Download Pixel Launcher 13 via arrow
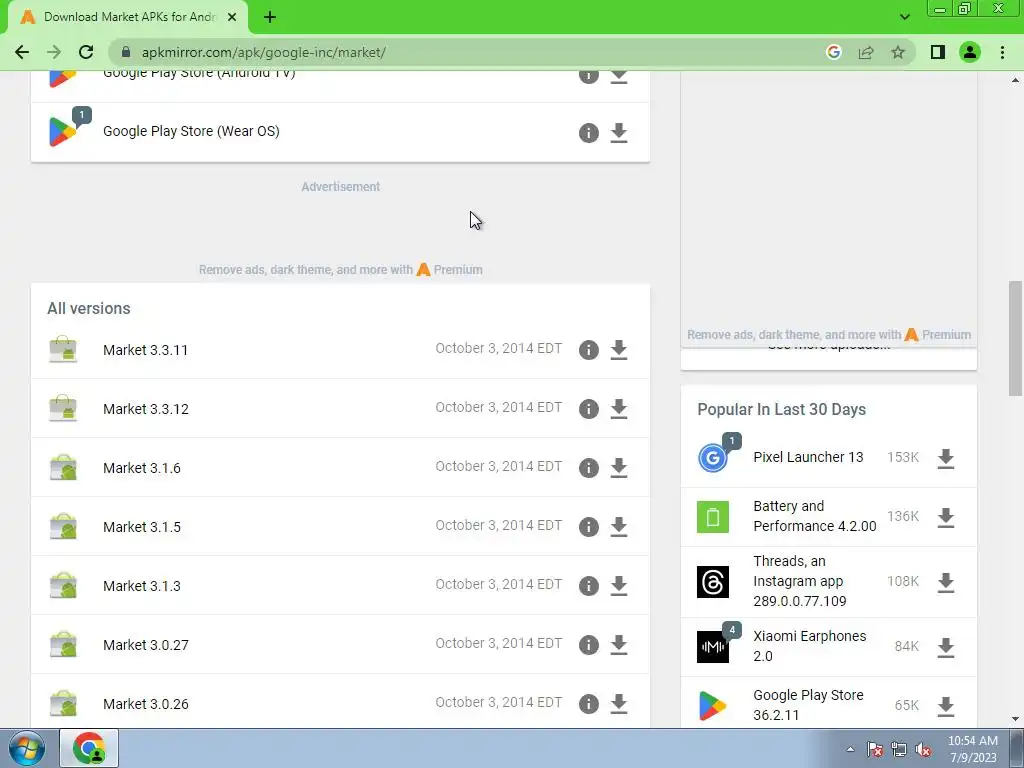This screenshot has height=768, width=1024. pos(946,458)
